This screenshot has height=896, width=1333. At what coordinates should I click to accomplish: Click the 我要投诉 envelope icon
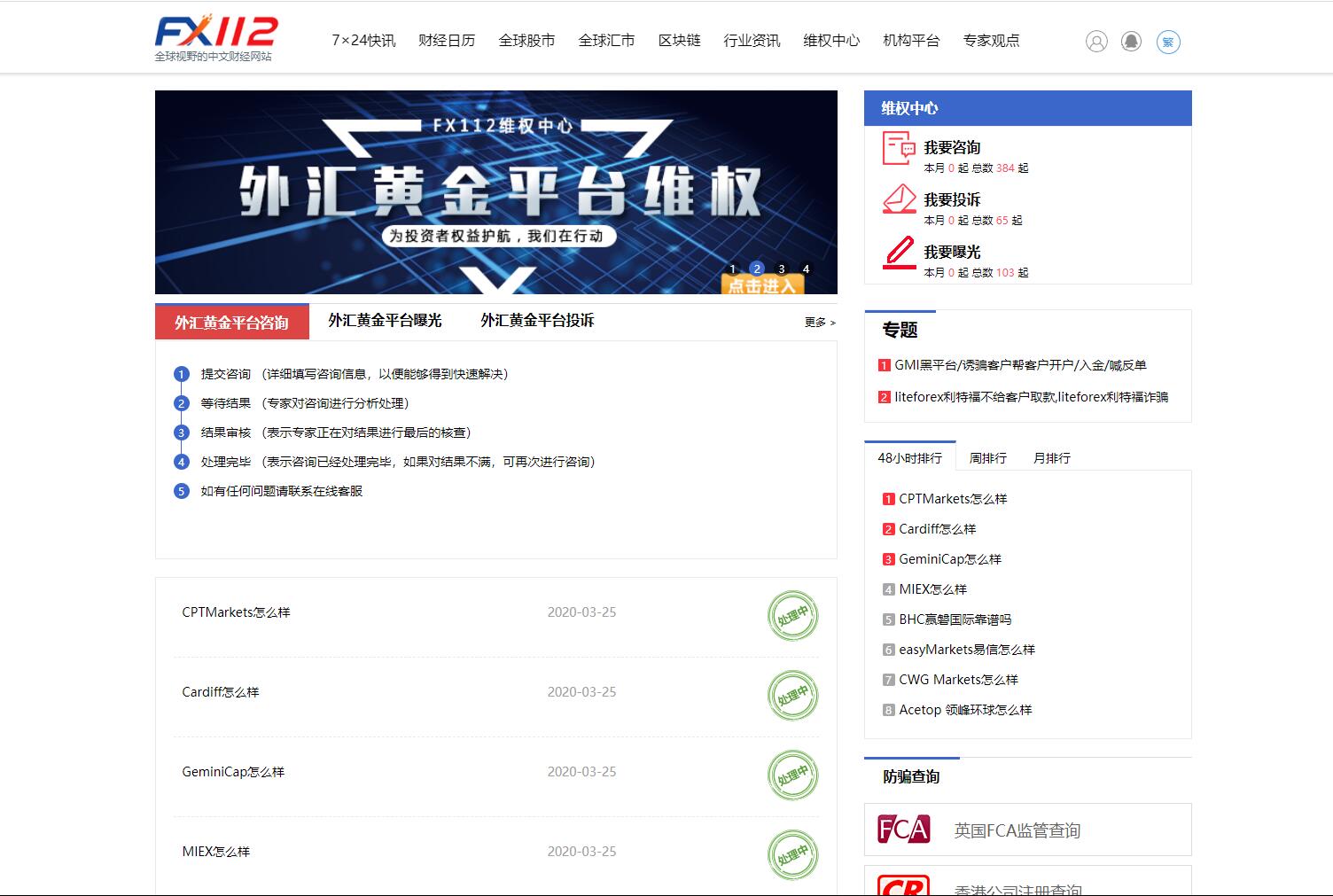(899, 200)
